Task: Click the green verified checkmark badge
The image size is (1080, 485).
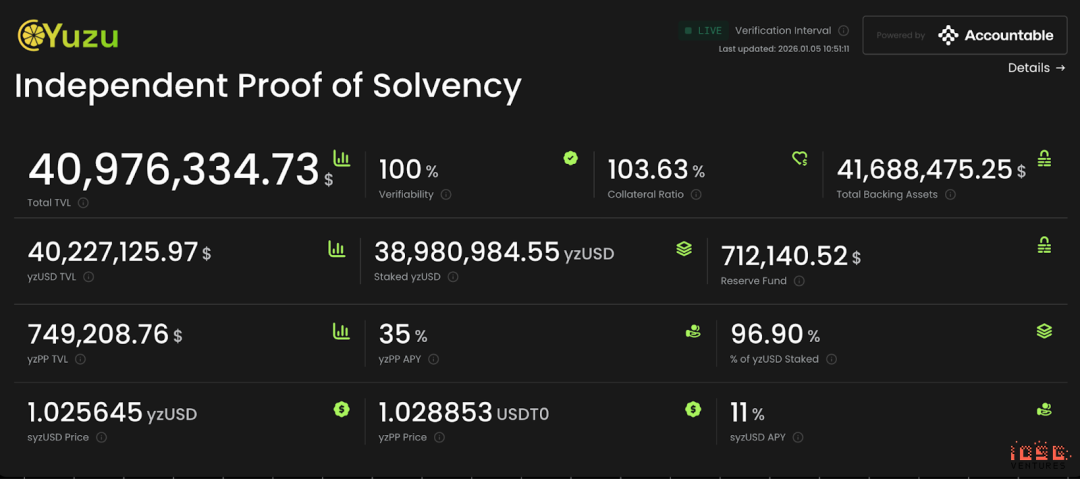Action: coord(570,158)
